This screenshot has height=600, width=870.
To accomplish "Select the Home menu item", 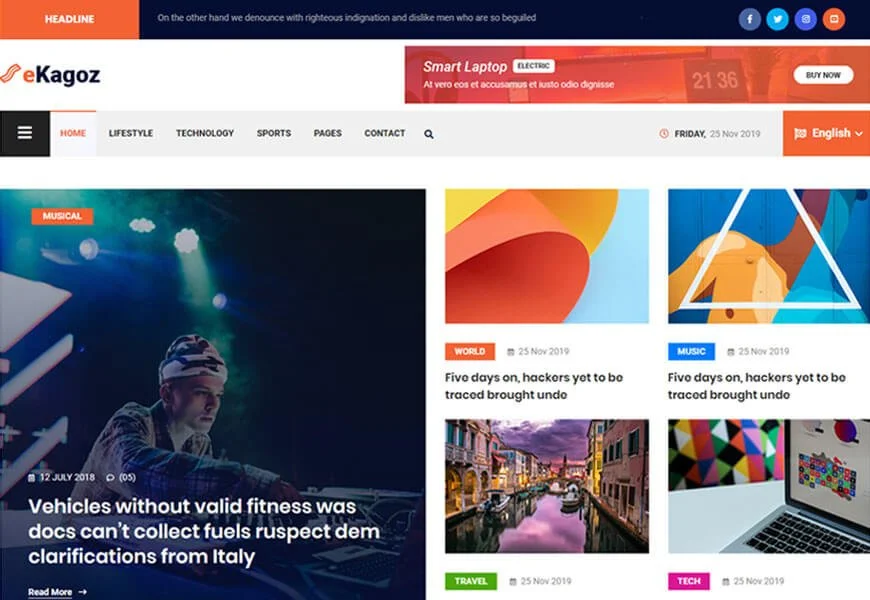I will [x=73, y=133].
